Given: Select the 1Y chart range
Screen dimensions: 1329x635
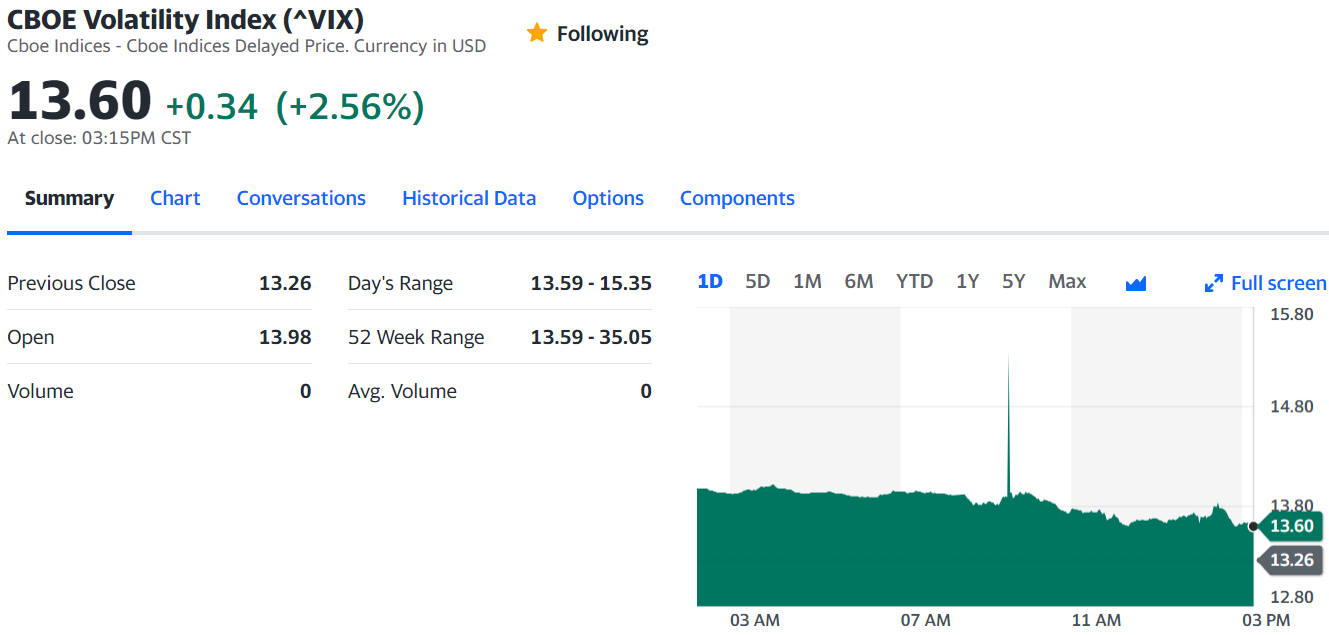Looking at the screenshot, I should tap(967, 281).
